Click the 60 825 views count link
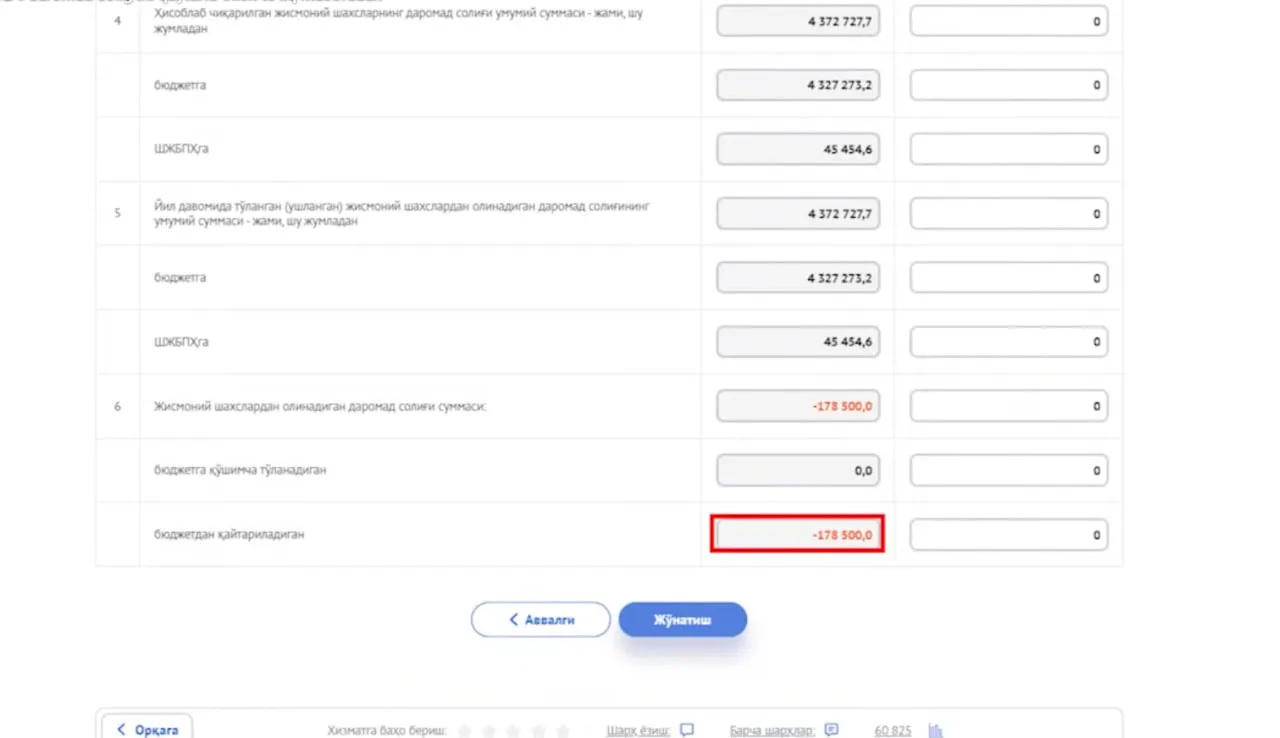This screenshot has width=1280, height=738. [892, 730]
